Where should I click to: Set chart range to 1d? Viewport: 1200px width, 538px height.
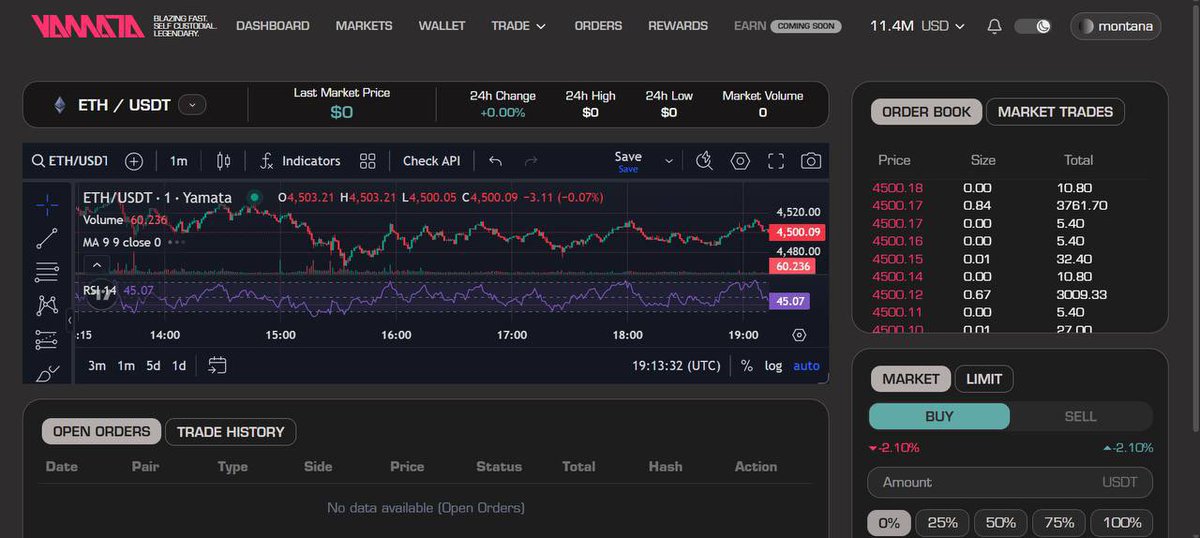pyautogui.click(x=179, y=366)
